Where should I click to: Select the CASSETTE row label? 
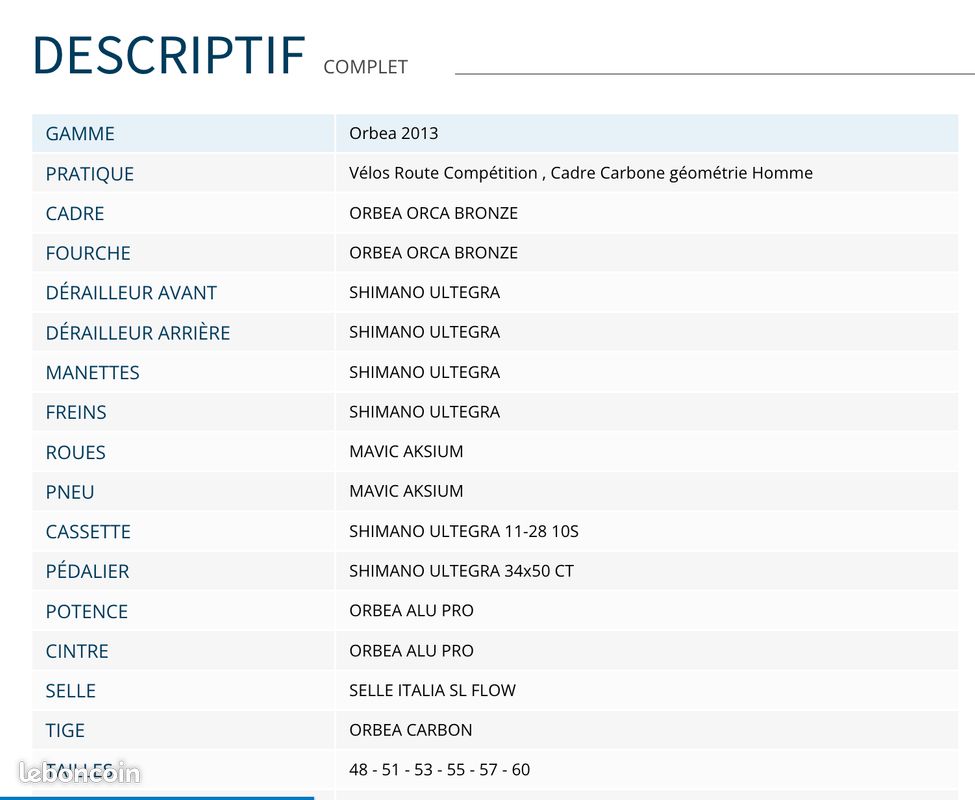[x=88, y=531]
